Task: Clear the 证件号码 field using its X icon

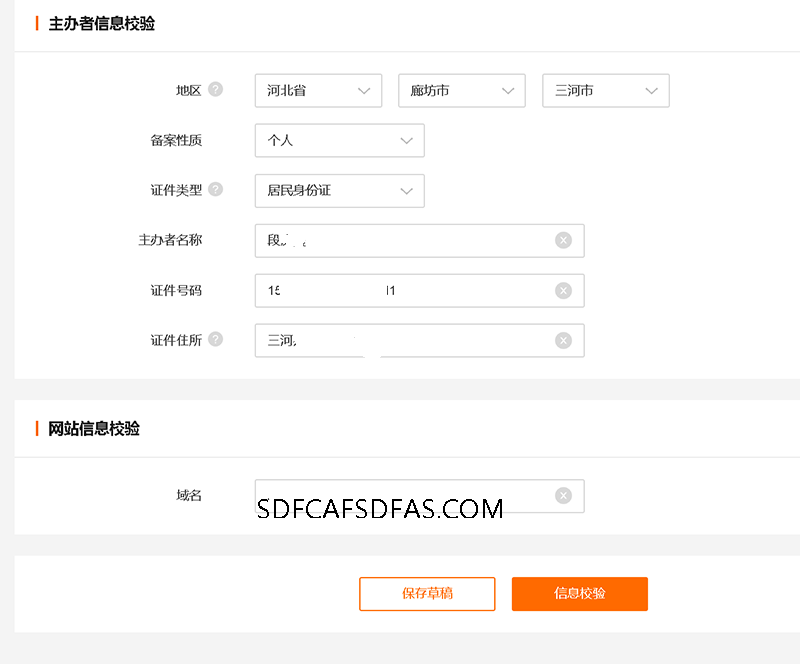Action: [563, 290]
